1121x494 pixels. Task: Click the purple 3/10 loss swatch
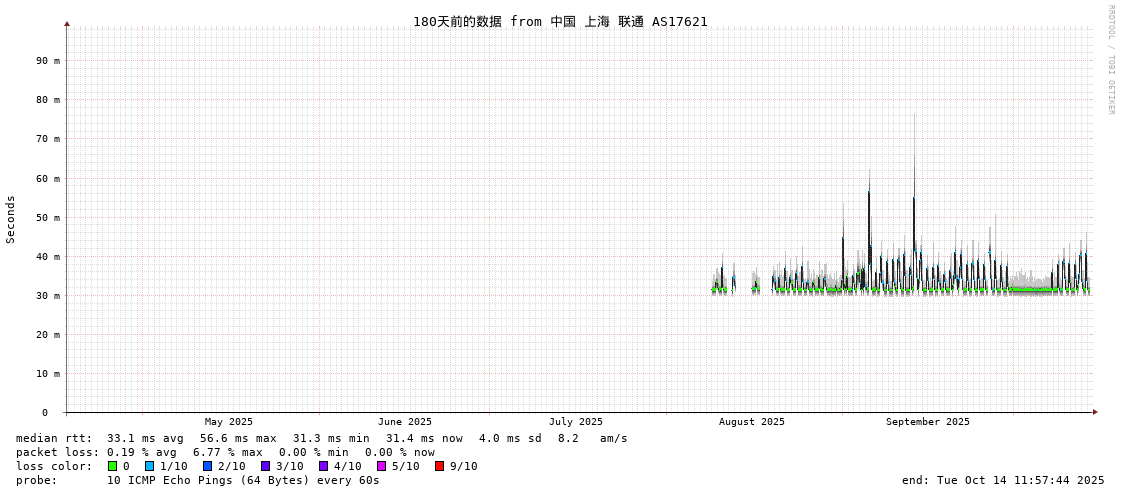(266, 466)
